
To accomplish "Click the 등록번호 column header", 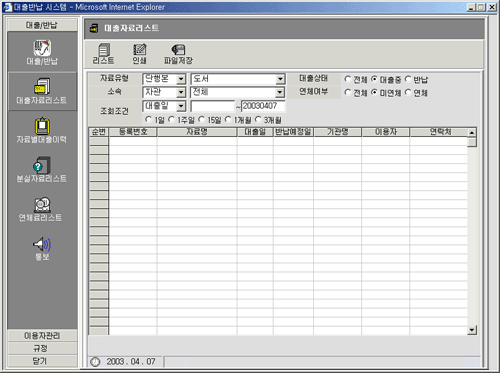I will click(x=133, y=132).
